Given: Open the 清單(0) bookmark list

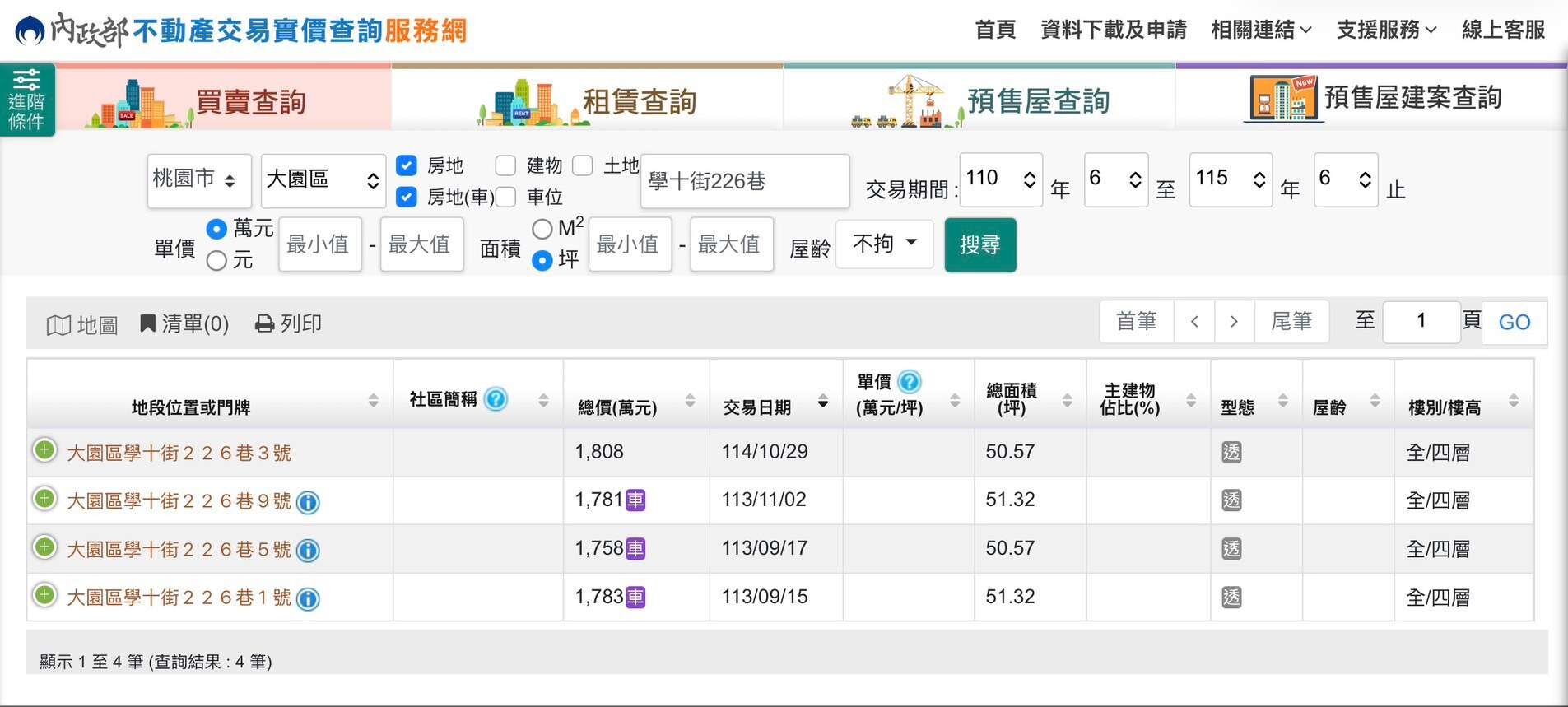Looking at the screenshot, I should (184, 323).
